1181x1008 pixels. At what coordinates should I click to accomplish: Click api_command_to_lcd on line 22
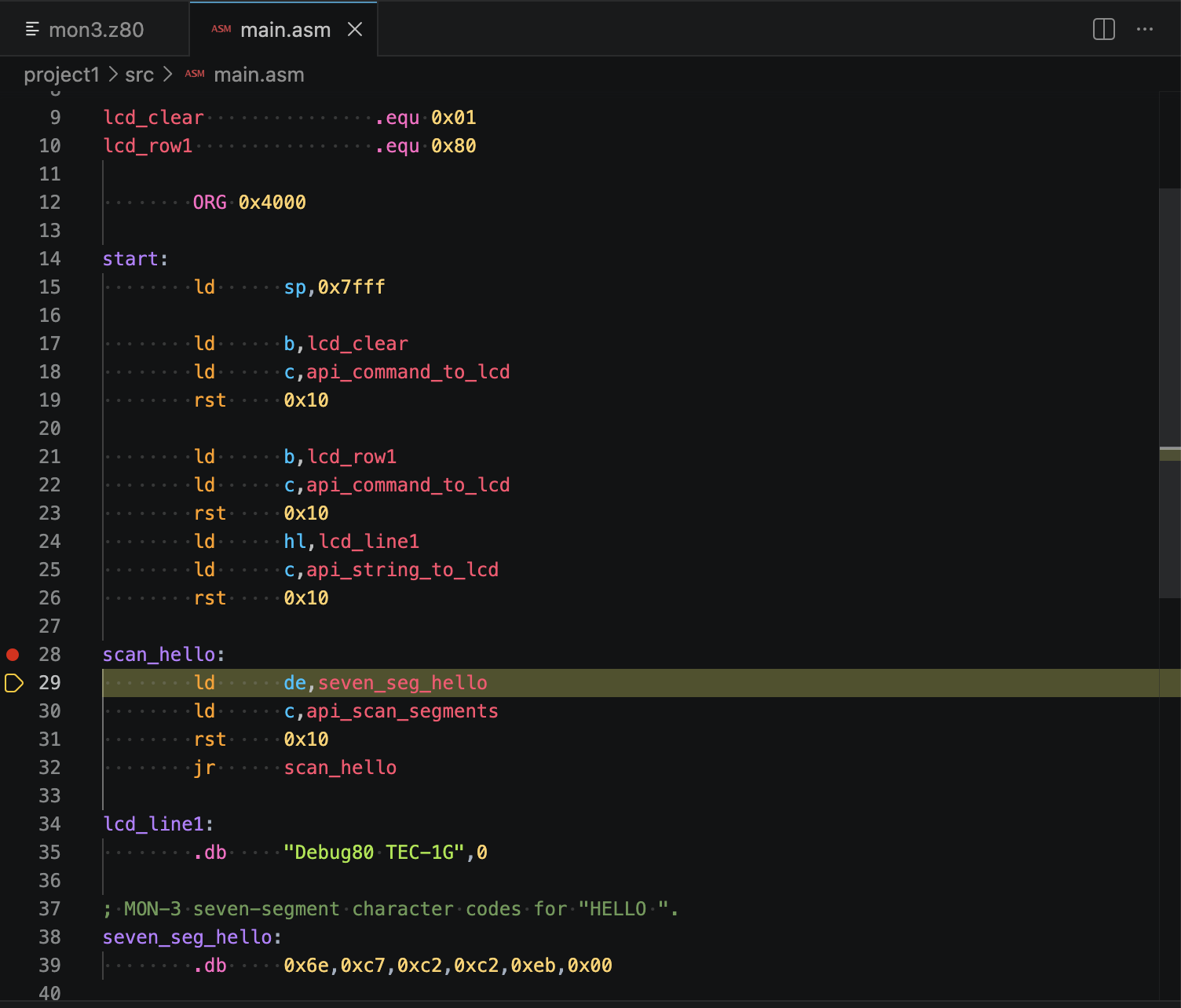tap(408, 485)
